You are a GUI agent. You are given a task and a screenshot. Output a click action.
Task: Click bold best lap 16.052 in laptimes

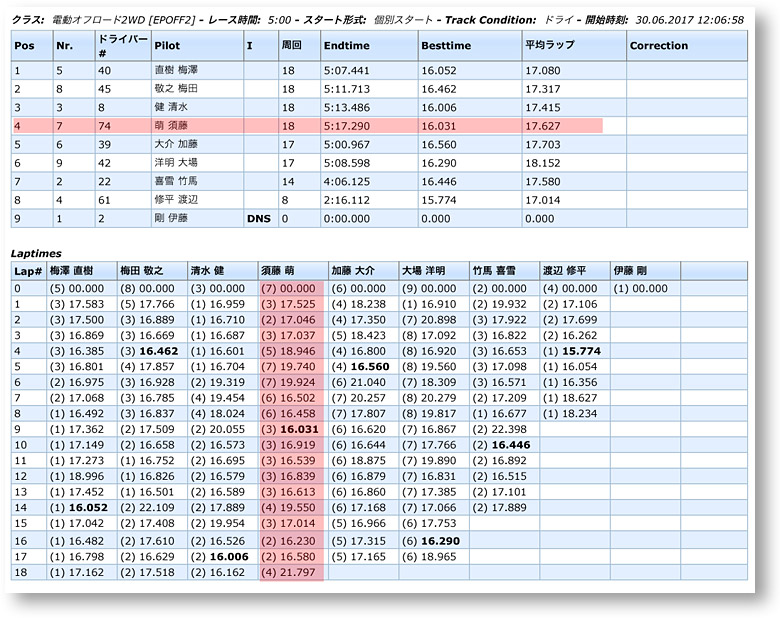[x=88, y=508]
